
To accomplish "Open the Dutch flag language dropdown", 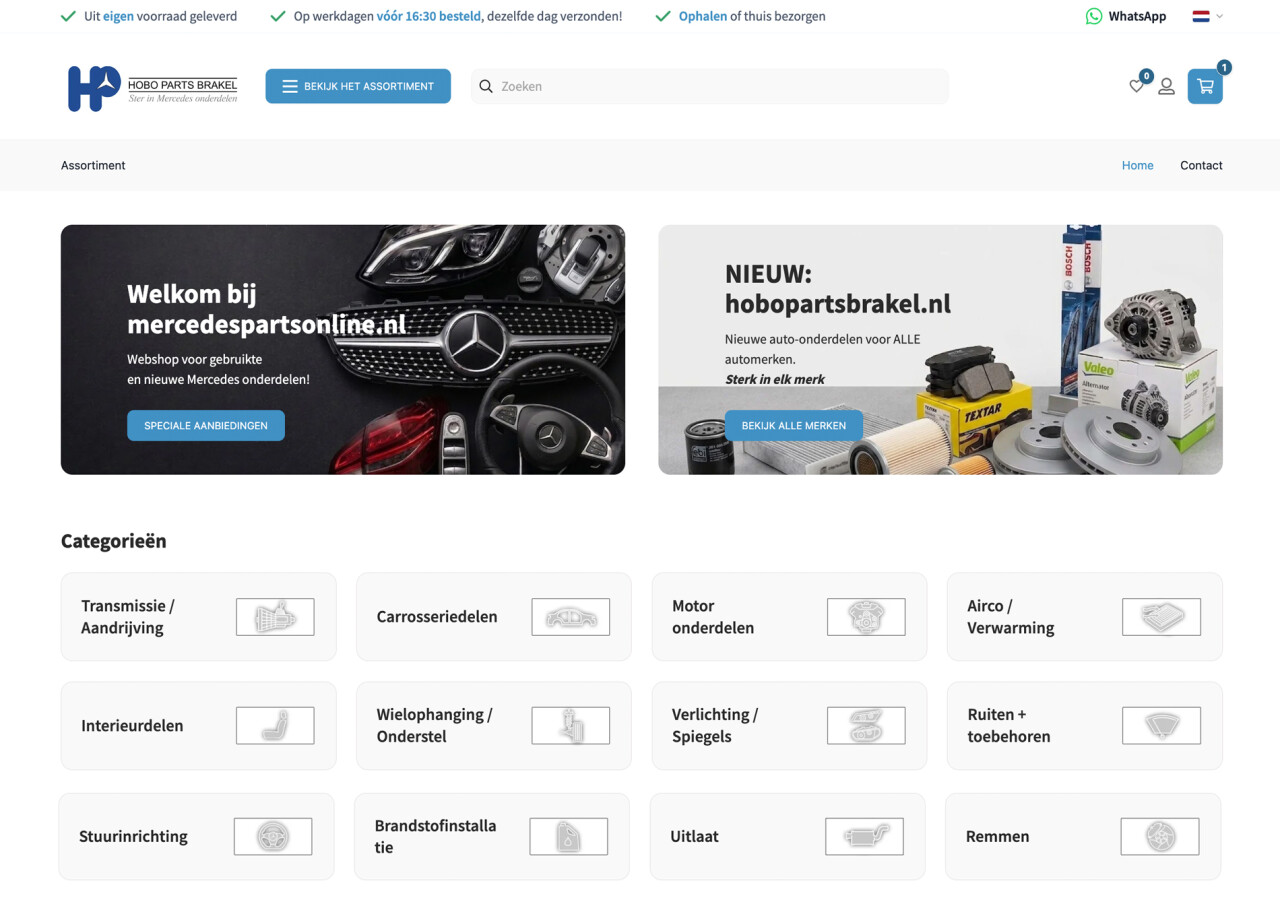I will [x=1208, y=16].
